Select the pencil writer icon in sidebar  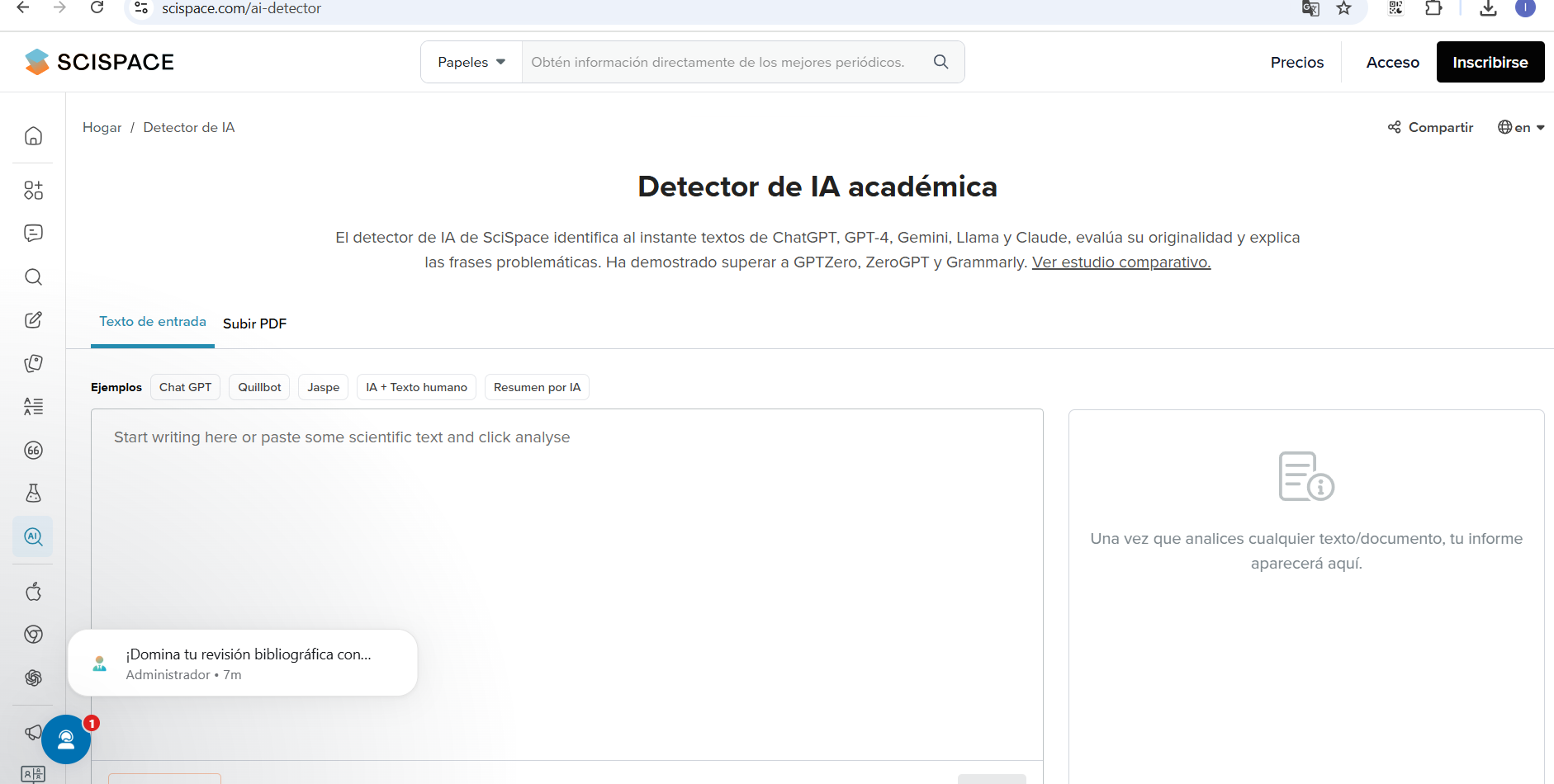tap(33, 320)
